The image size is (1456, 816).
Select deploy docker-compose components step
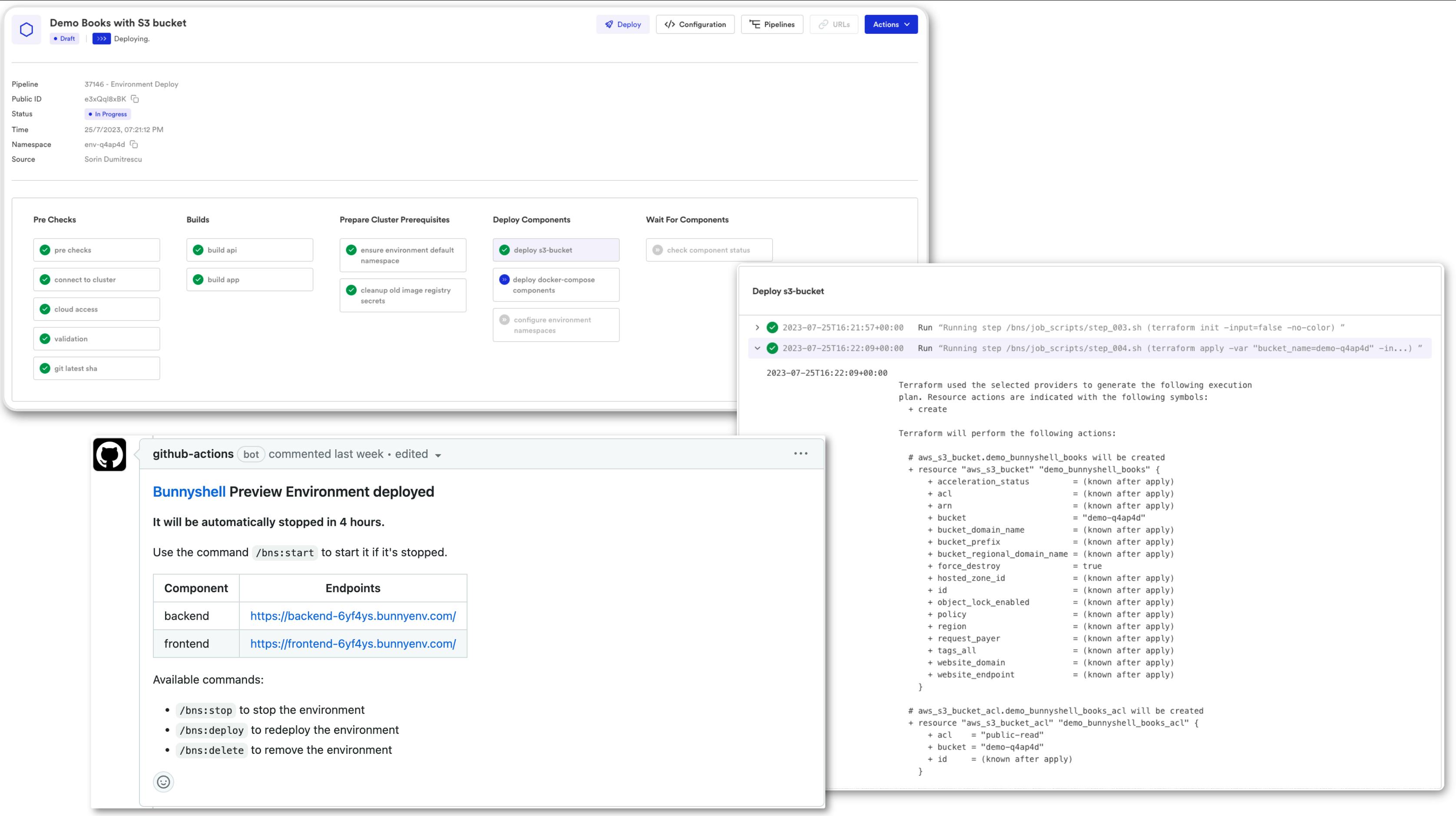(556, 285)
